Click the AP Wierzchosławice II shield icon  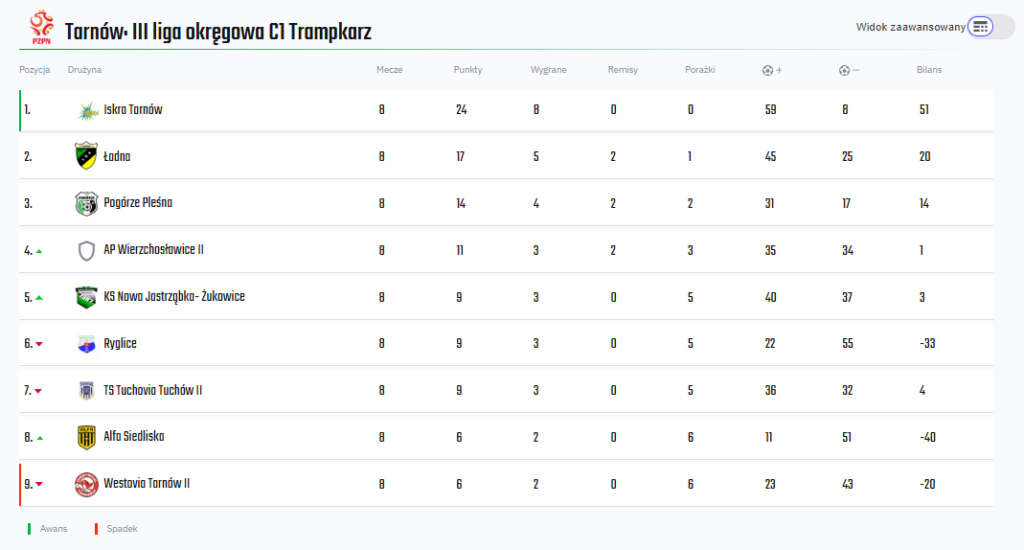(86, 250)
